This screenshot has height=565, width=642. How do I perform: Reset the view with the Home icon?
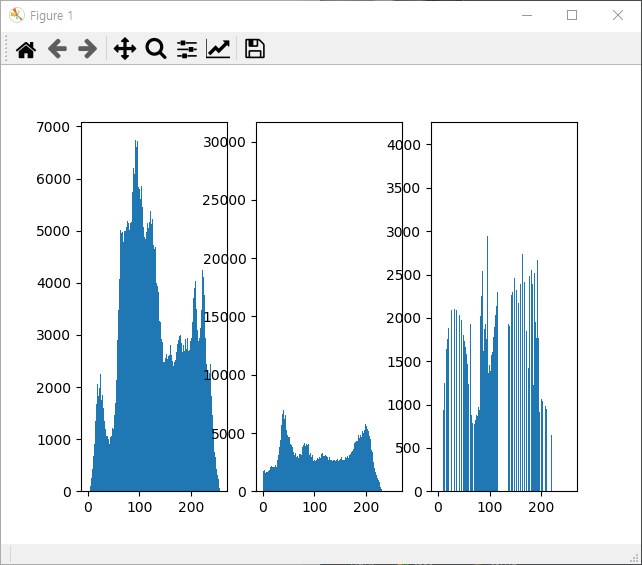click(x=26, y=49)
